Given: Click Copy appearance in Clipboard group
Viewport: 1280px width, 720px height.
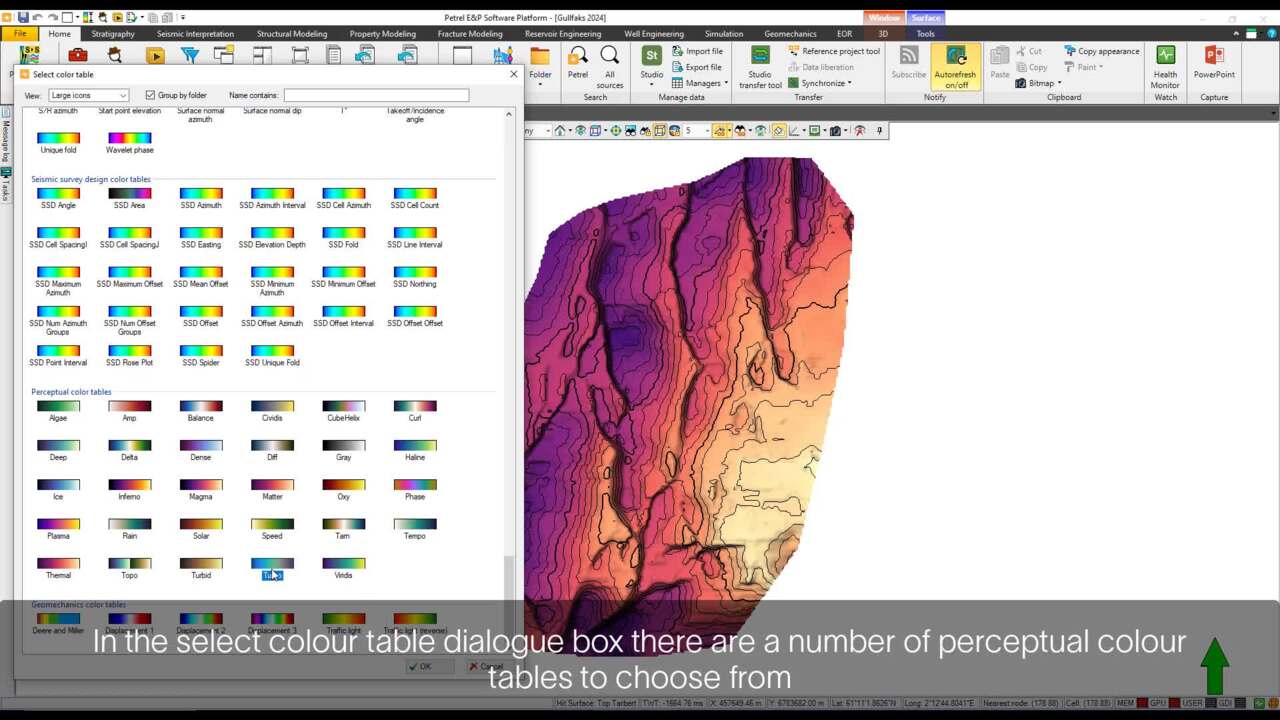Looking at the screenshot, I should click(x=1101, y=51).
